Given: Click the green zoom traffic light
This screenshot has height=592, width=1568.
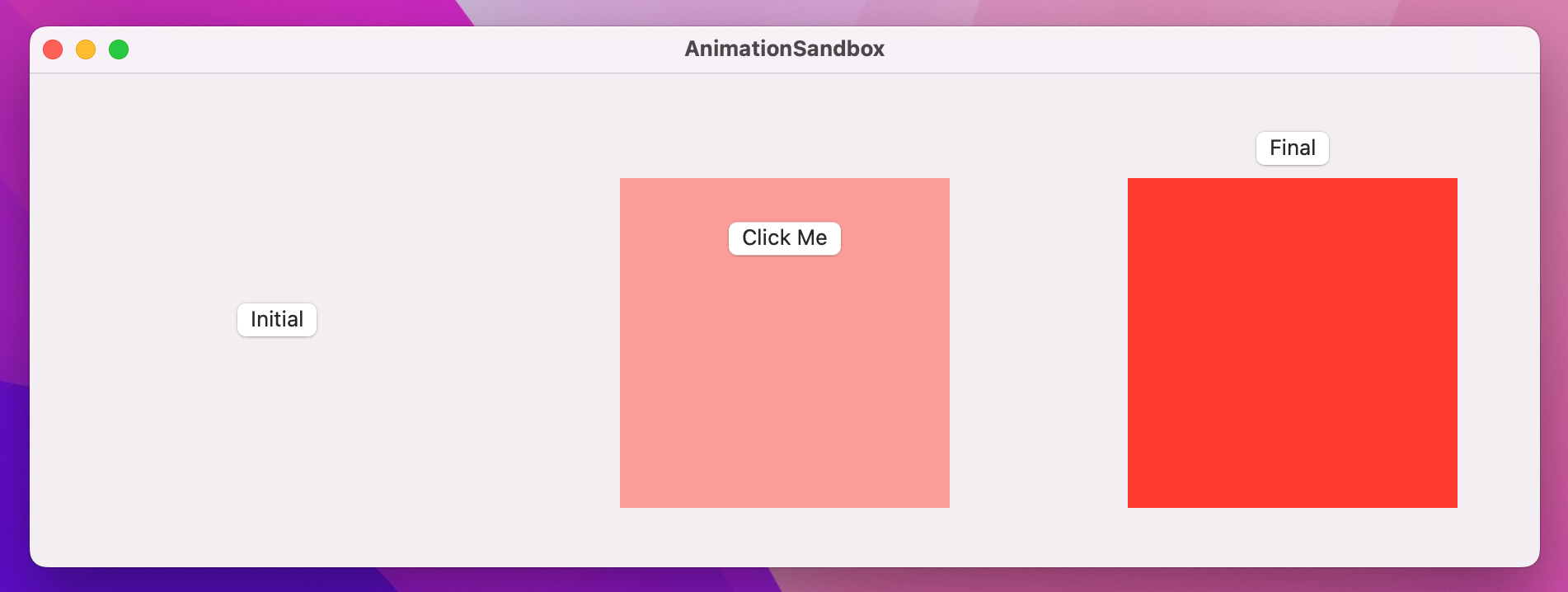Looking at the screenshot, I should coord(119,49).
